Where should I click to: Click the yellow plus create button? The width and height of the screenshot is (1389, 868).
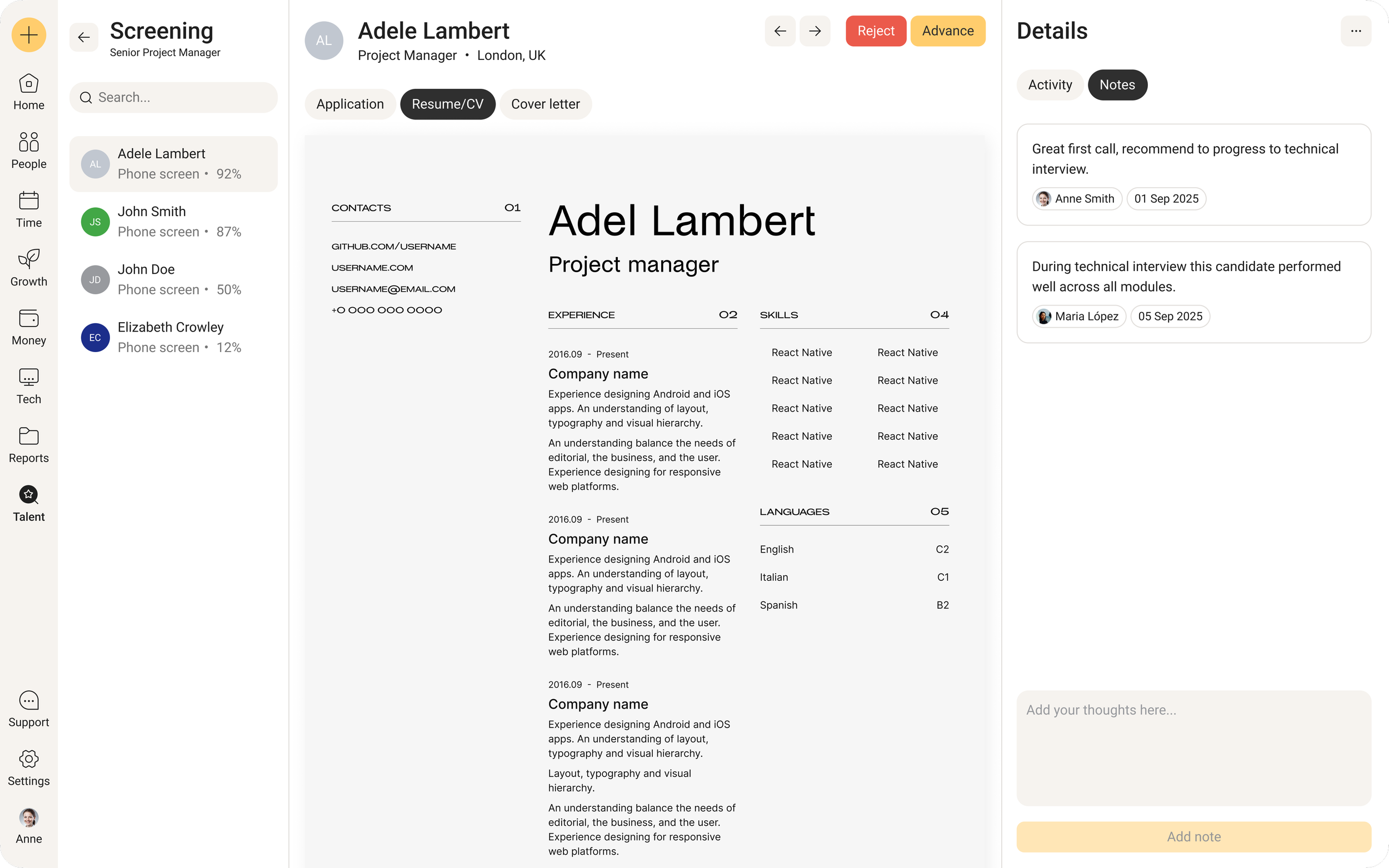tap(29, 35)
